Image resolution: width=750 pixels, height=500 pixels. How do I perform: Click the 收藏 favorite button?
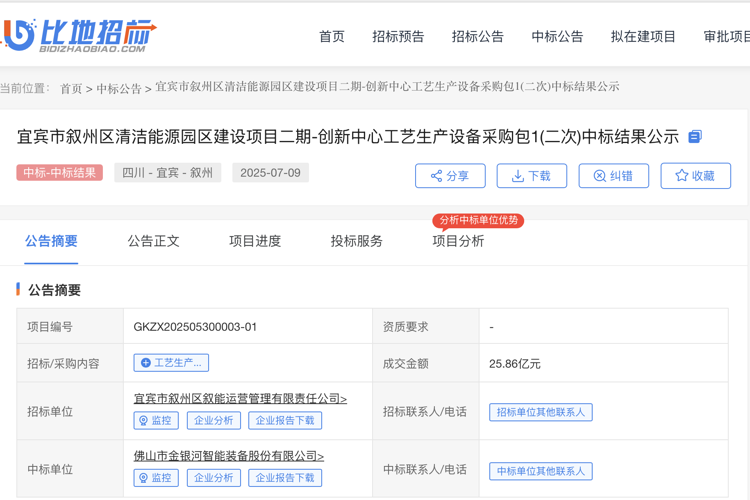[x=695, y=176]
